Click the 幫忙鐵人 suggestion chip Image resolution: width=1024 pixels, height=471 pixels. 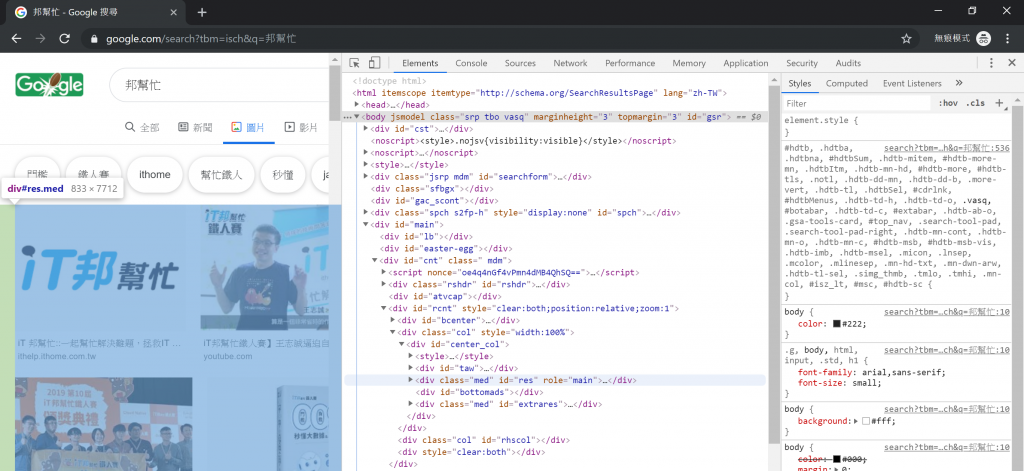coord(221,174)
